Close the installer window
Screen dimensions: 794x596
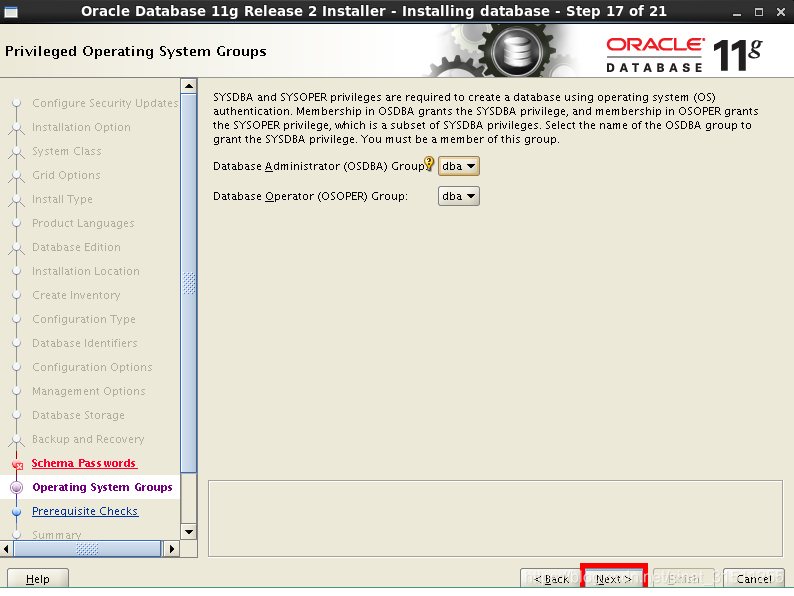click(x=780, y=12)
